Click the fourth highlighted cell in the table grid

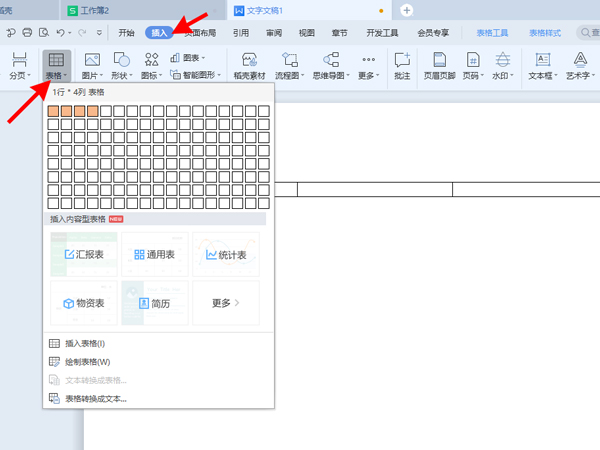point(93,111)
